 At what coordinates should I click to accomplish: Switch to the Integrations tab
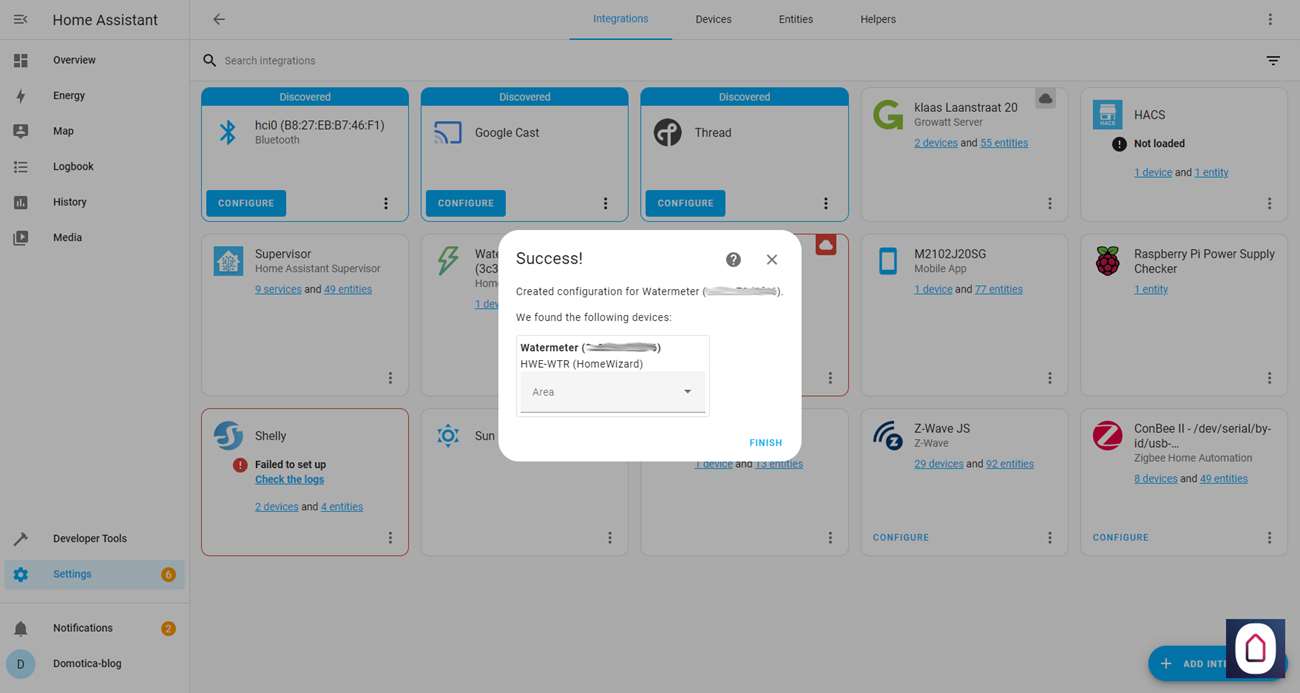620,19
